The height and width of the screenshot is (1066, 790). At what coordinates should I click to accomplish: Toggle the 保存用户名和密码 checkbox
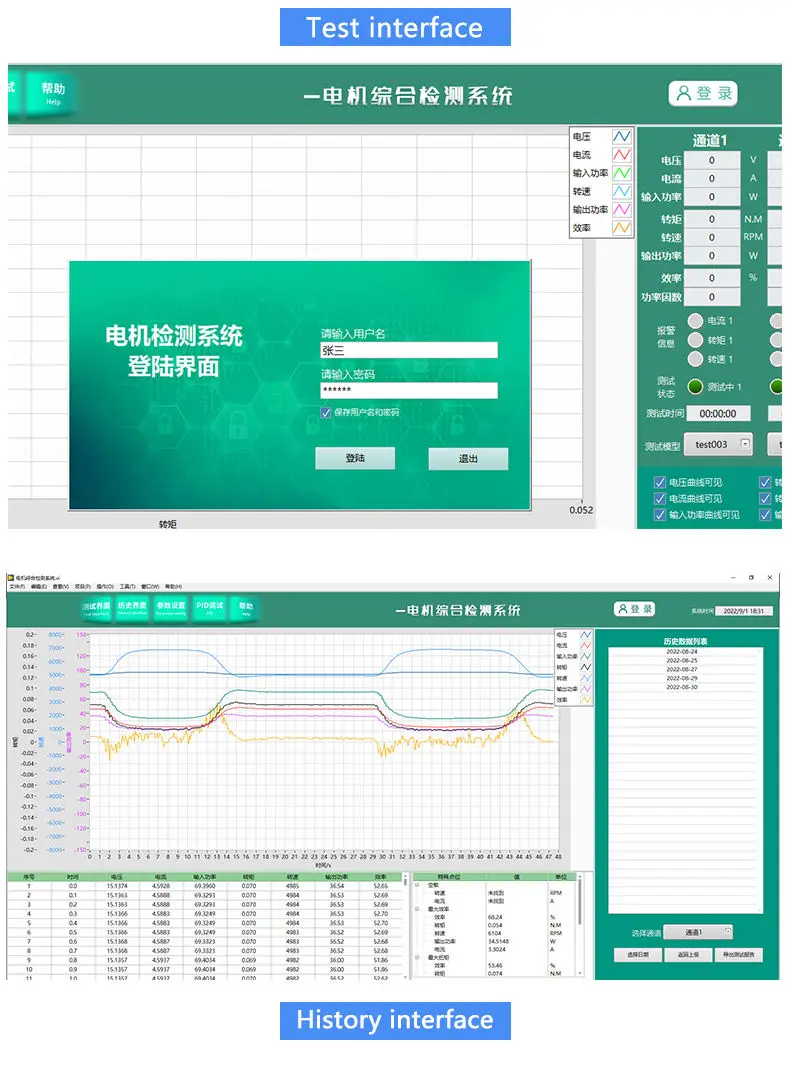pyautogui.click(x=326, y=413)
